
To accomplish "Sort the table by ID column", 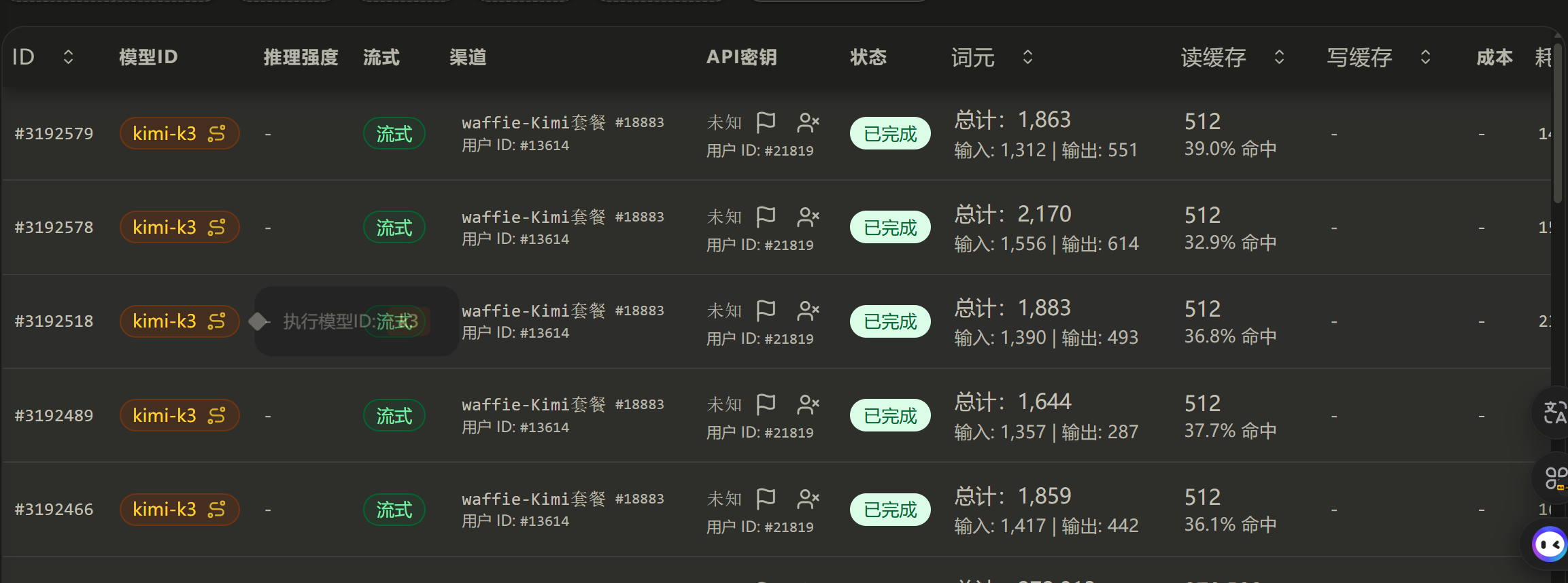I will point(68,57).
